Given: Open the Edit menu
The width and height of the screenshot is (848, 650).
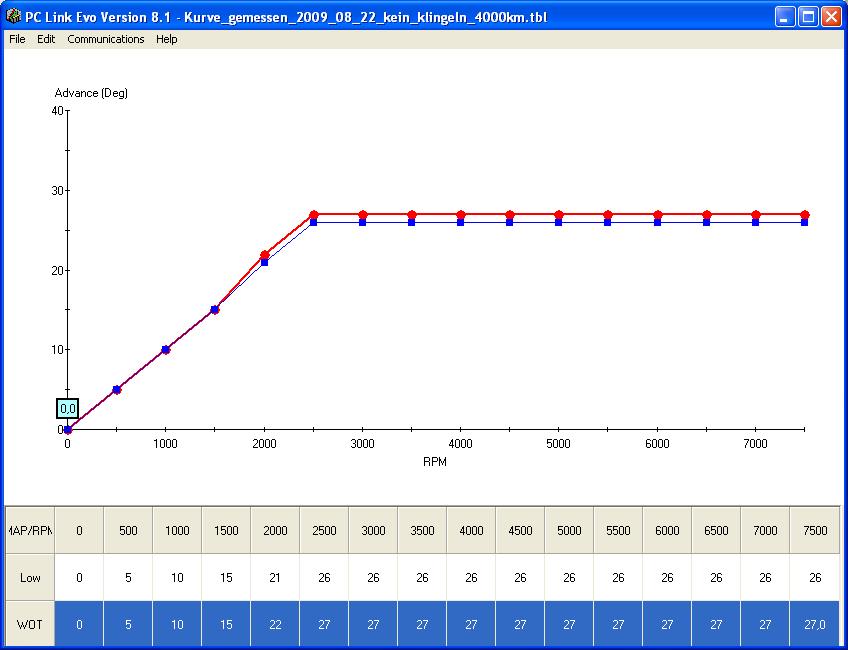Looking at the screenshot, I should tap(46, 39).
